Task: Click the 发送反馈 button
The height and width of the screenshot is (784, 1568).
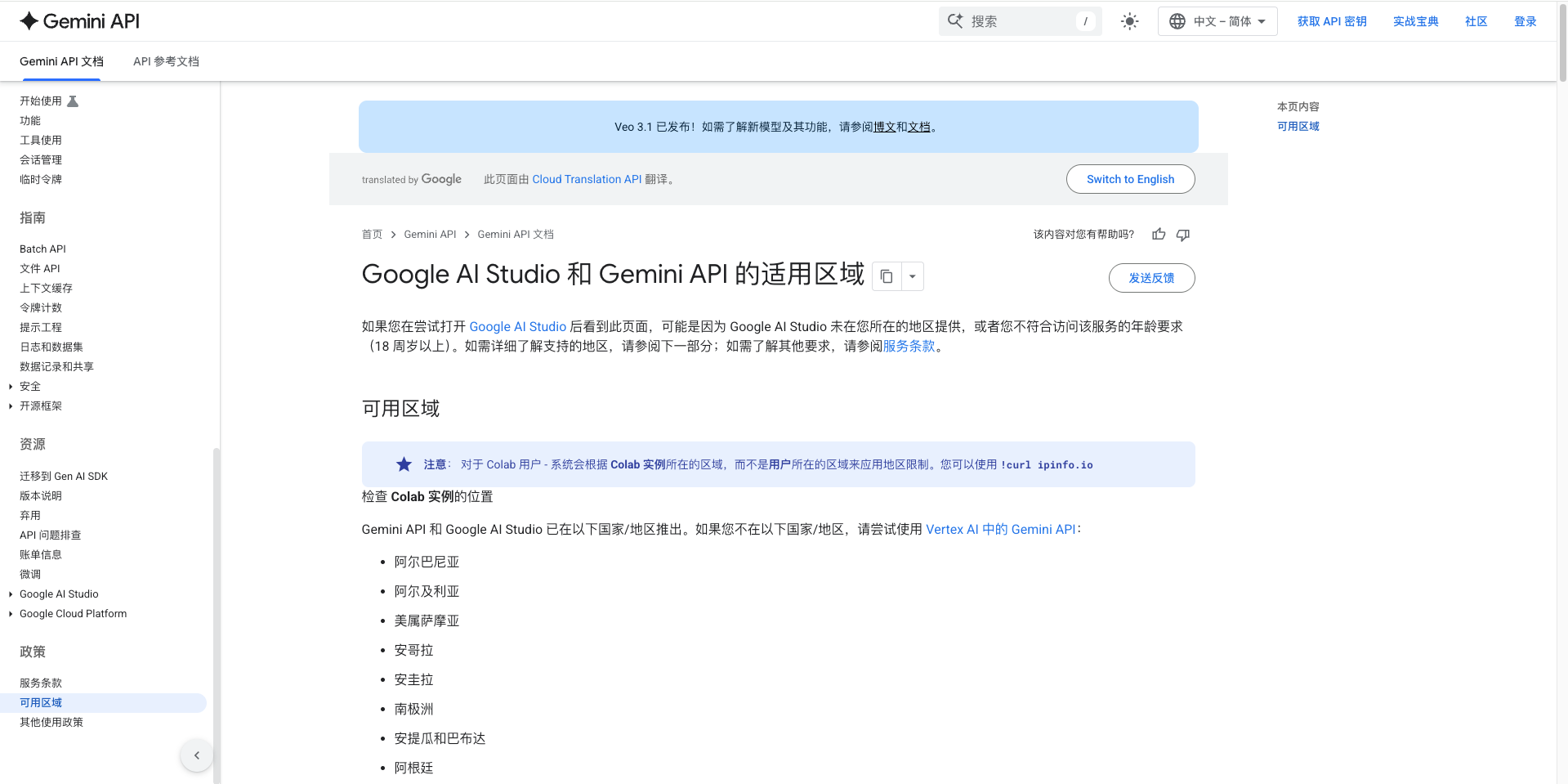Action: tap(1151, 278)
